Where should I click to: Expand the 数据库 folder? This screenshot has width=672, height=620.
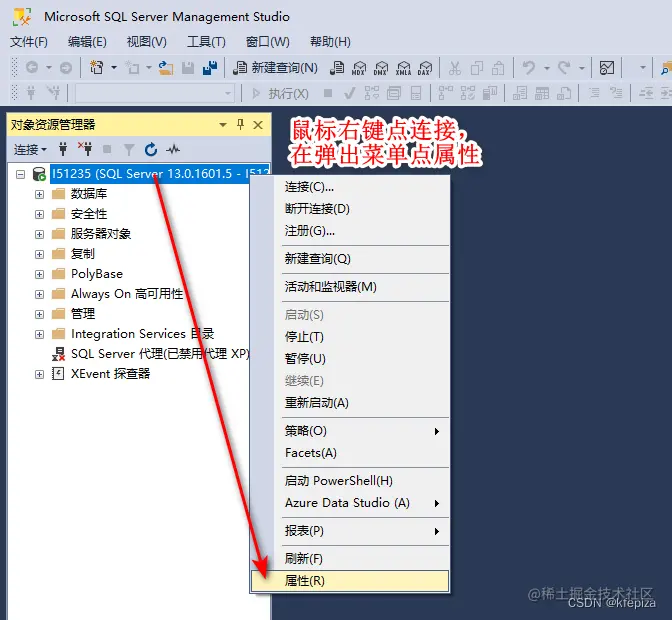coord(39,195)
